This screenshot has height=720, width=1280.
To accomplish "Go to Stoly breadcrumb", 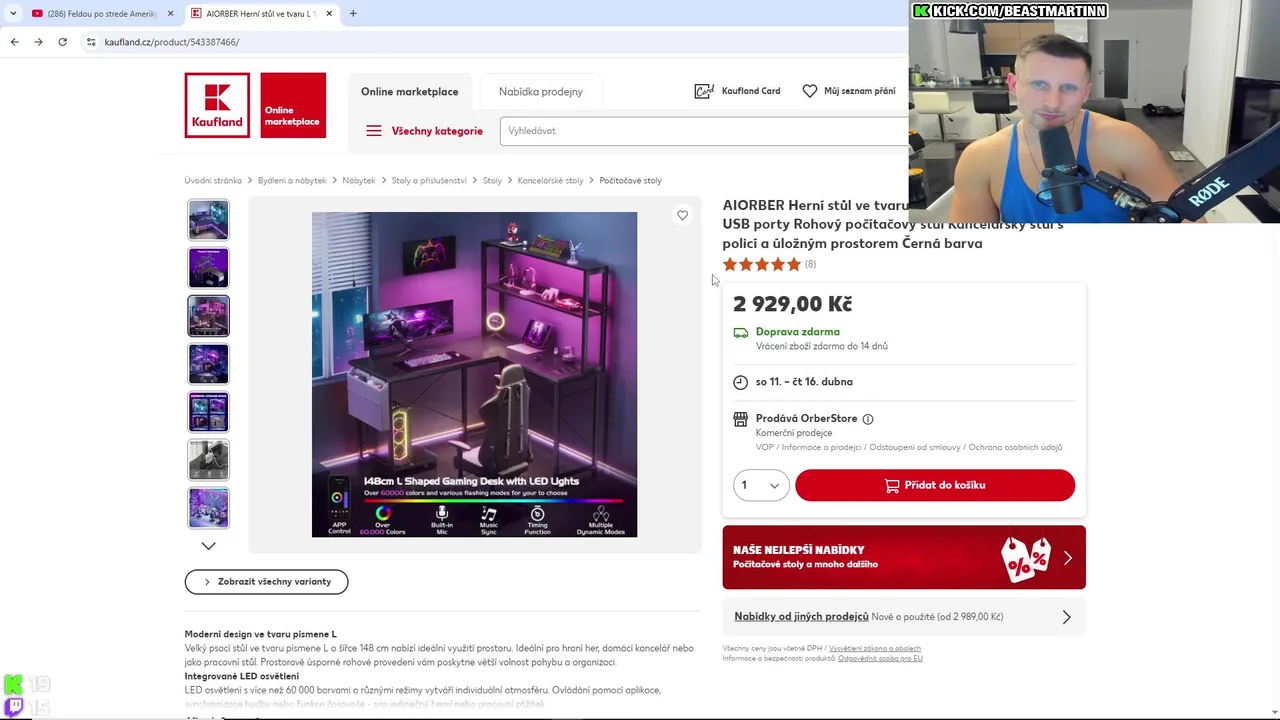I will [492, 181].
